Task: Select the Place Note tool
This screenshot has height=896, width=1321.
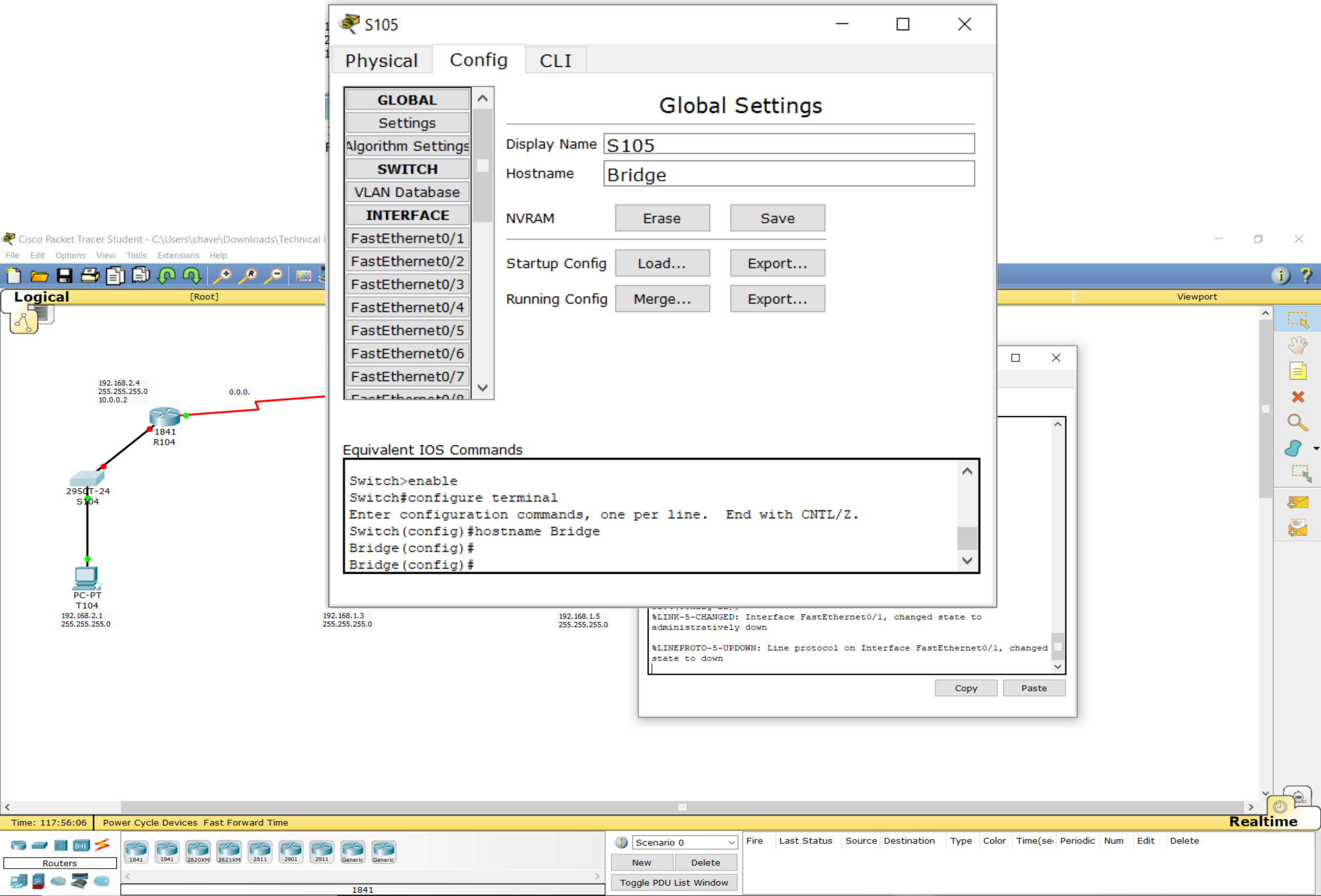Action: 1298,371
